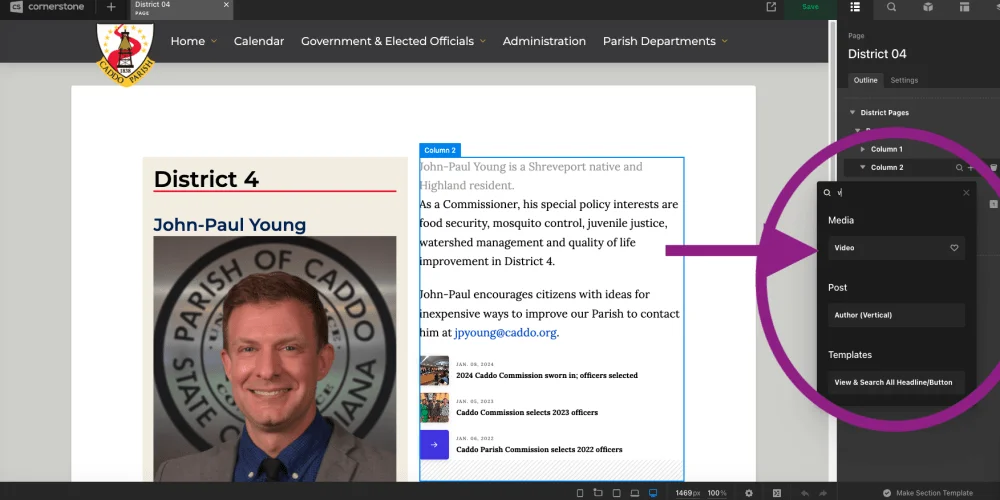
Task: Switch to the Settings tab
Action: coord(904,80)
